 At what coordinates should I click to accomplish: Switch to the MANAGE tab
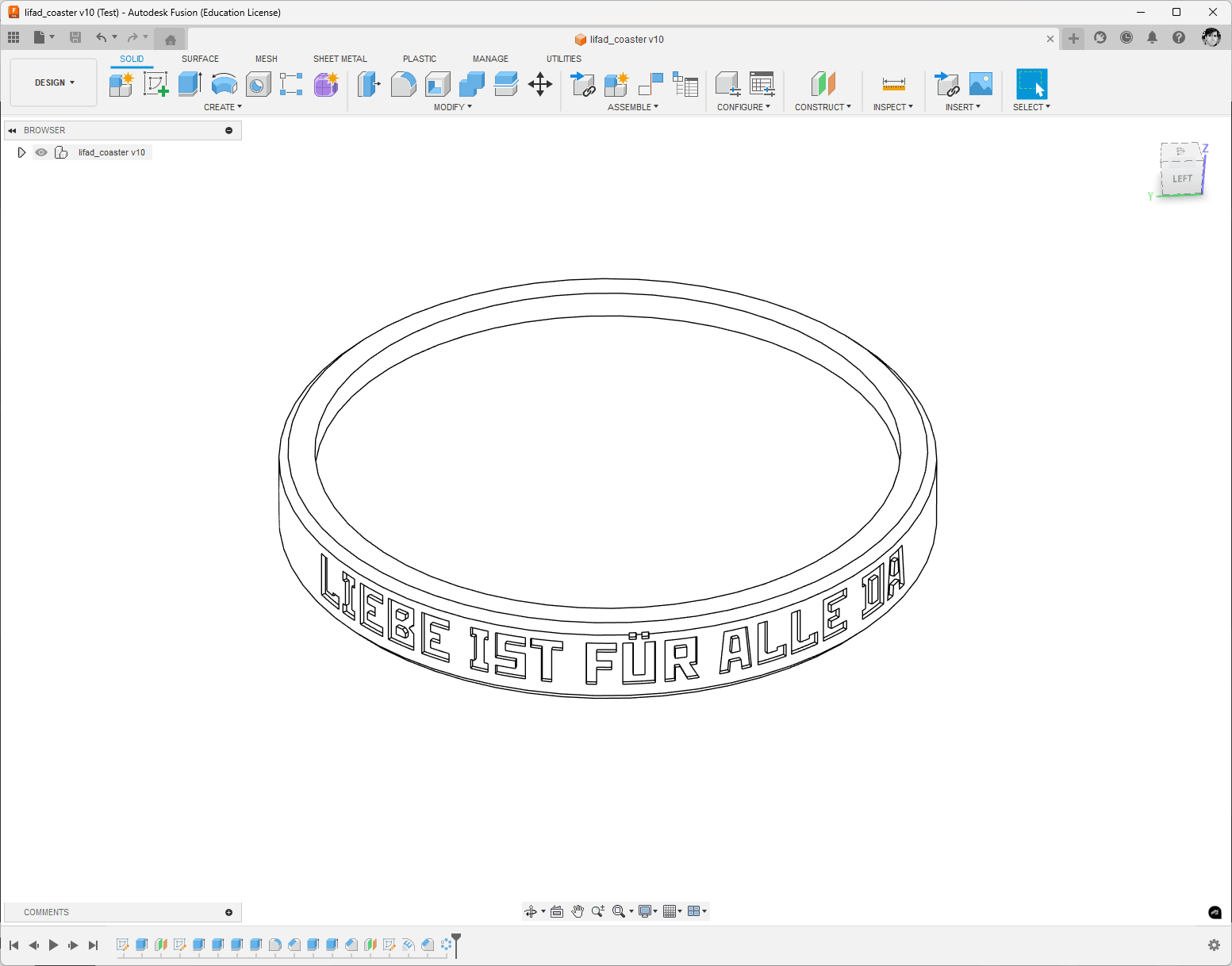(x=490, y=59)
